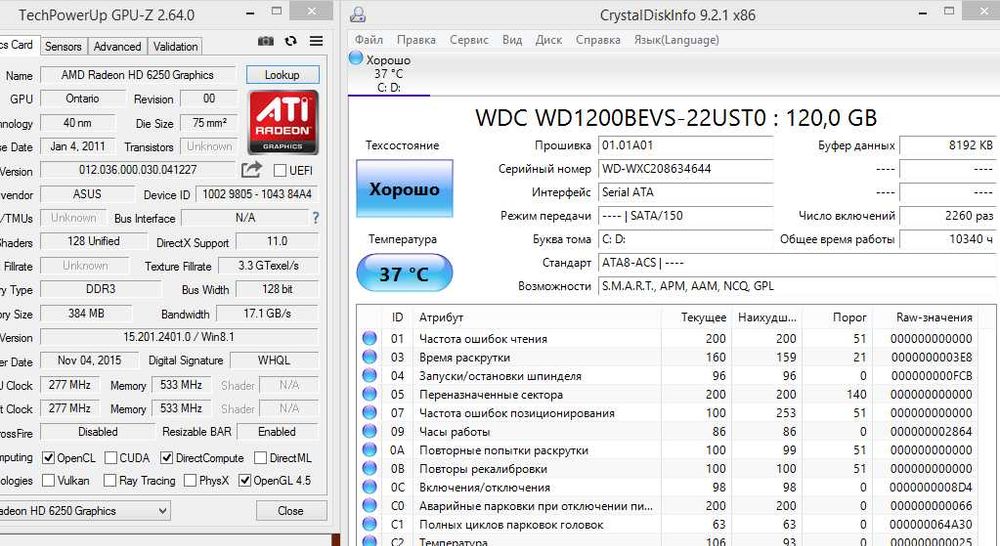Click the large Хорошо health status button
1000x546 pixels.
click(x=404, y=189)
